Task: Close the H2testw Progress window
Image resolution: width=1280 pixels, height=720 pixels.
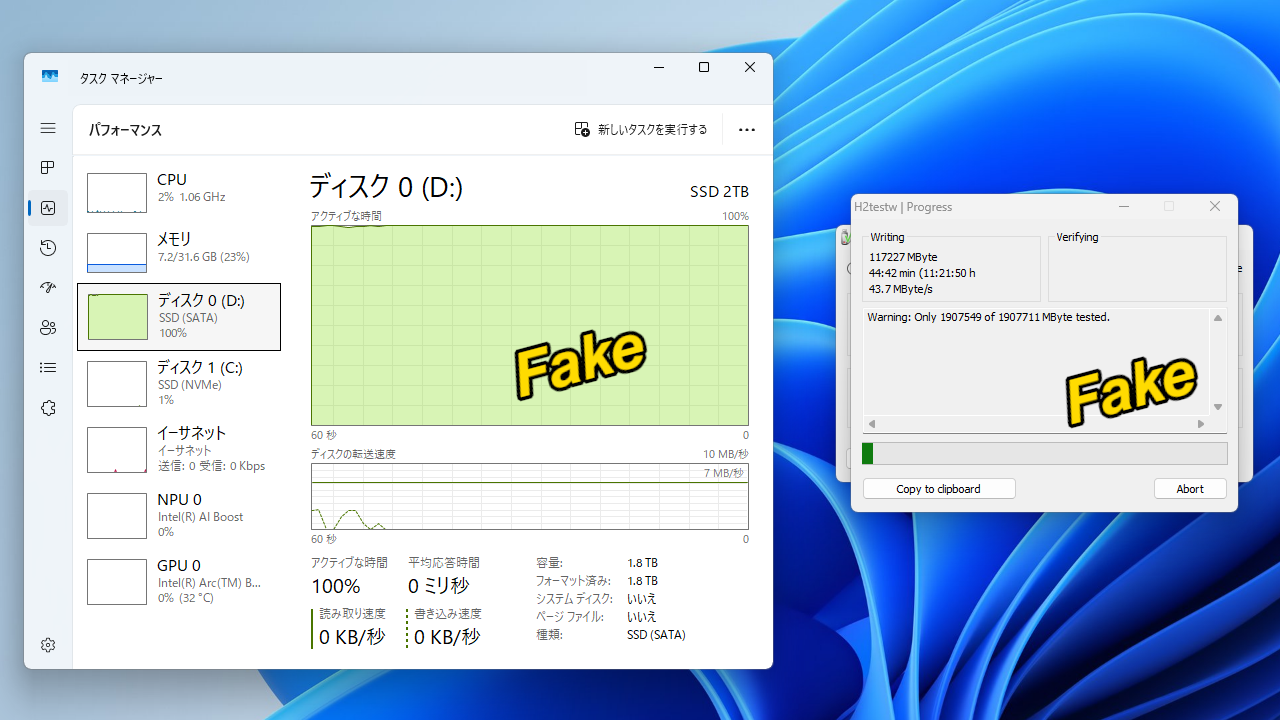Action: click(x=1215, y=206)
